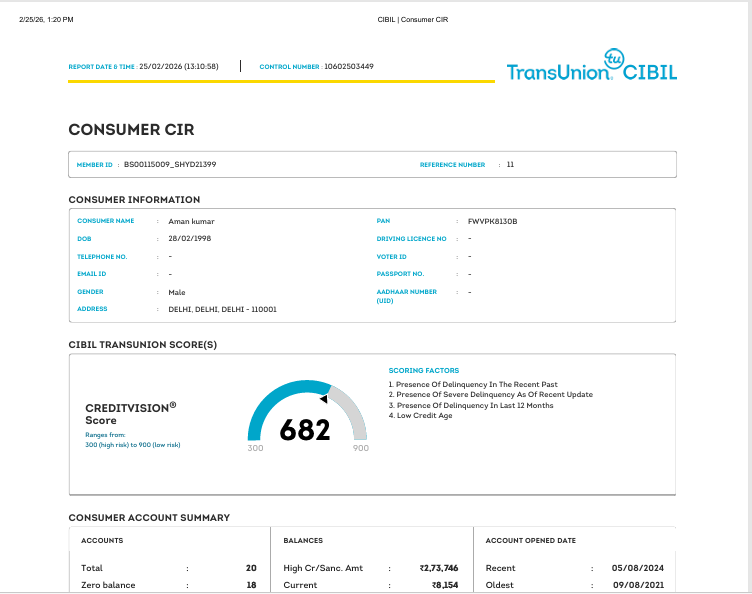This screenshot has height=594, width=752.
Task: Click the Low Credit Age scoring factor
Action: pos(421,416)
